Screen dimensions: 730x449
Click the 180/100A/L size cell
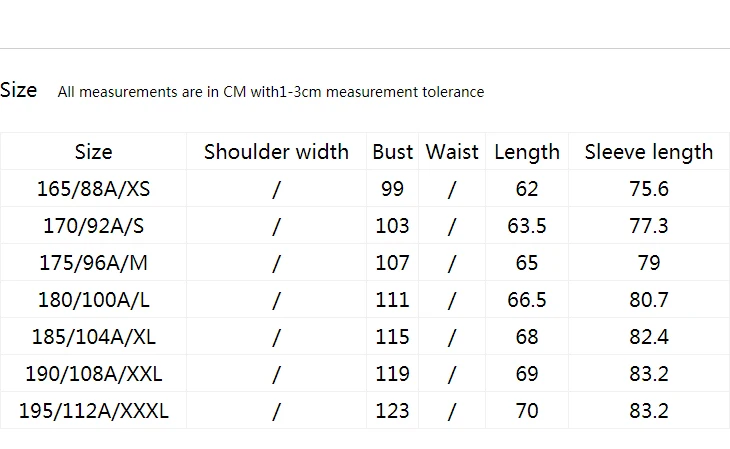pyautogui.click(x=94, y=299)
